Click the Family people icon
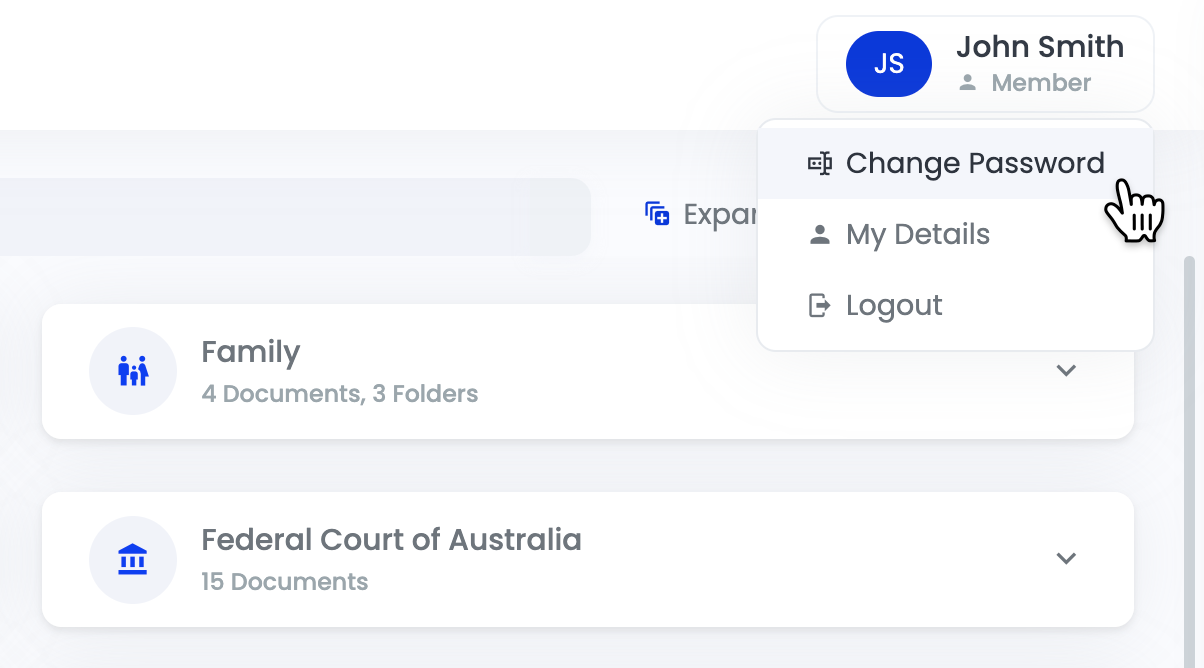The image size is (1204, 668). [133, 371]
